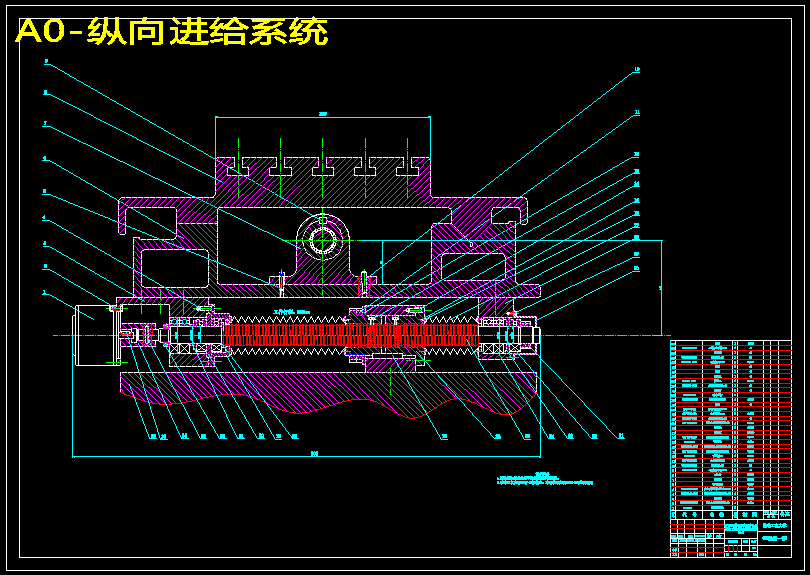Click the yellow title "A0-纵向进给系统"
This screenshot has height=575, width=810.
[x=172, y=32]
